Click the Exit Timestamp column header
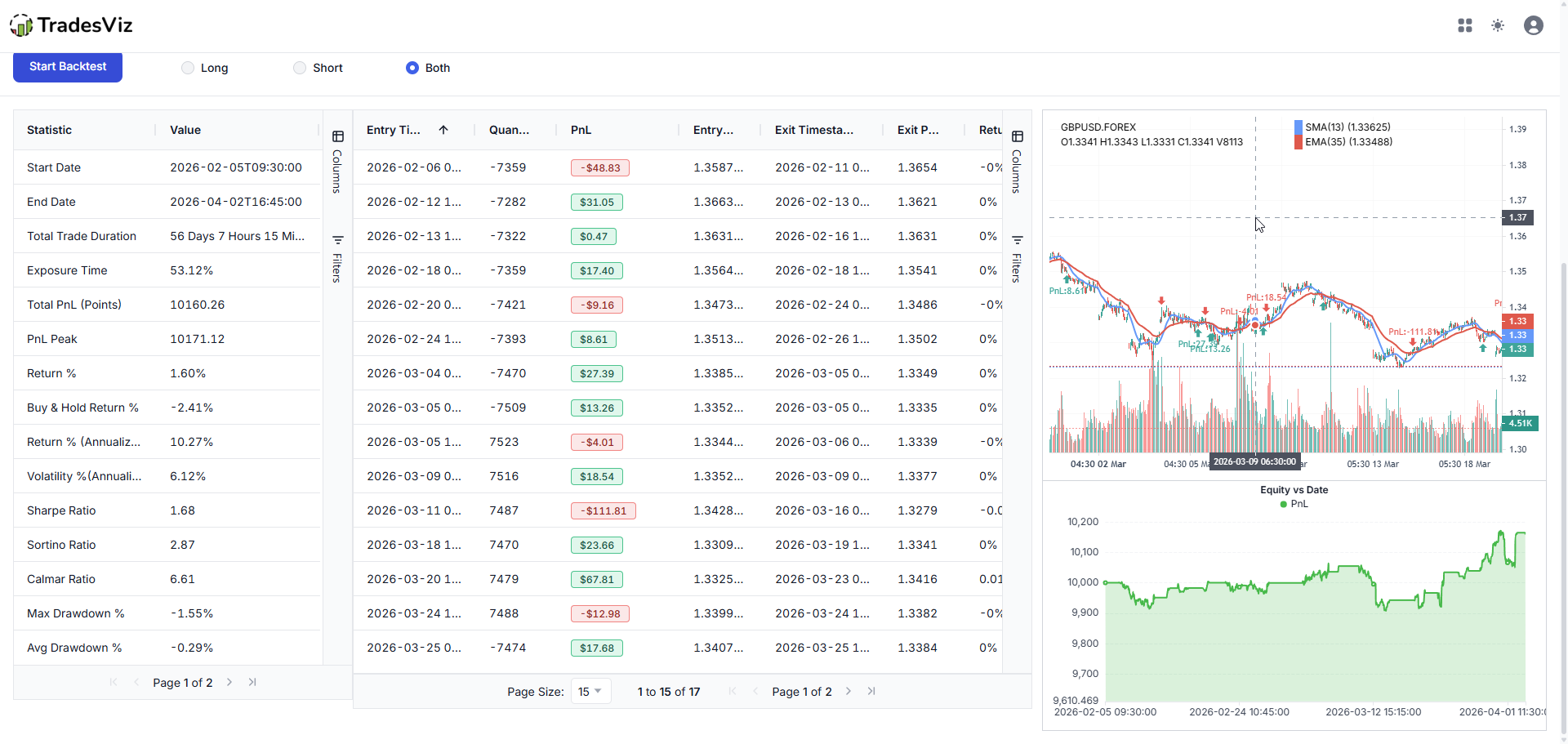1568x744 pixels. point(813,130)
